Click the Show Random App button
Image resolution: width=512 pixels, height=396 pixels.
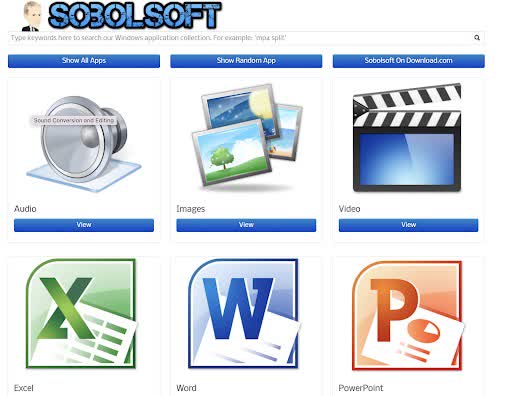pos(246,61)
